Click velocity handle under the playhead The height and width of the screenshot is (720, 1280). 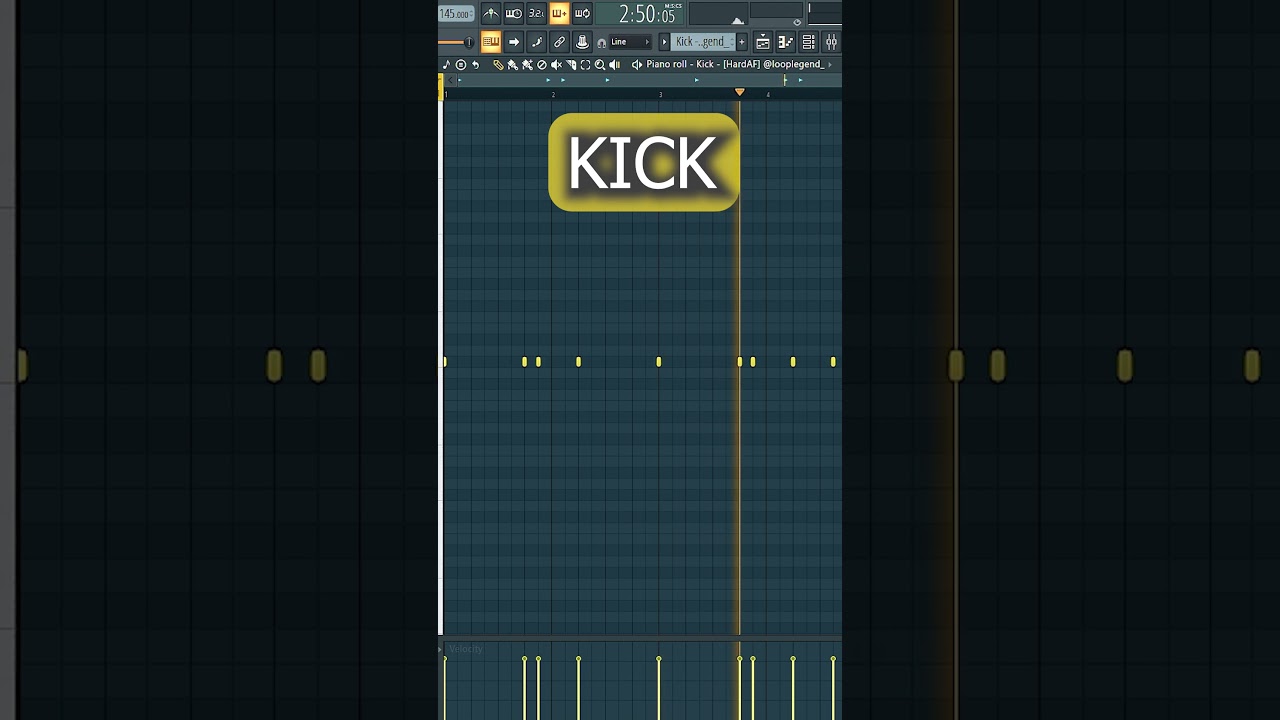pos(740,659)
